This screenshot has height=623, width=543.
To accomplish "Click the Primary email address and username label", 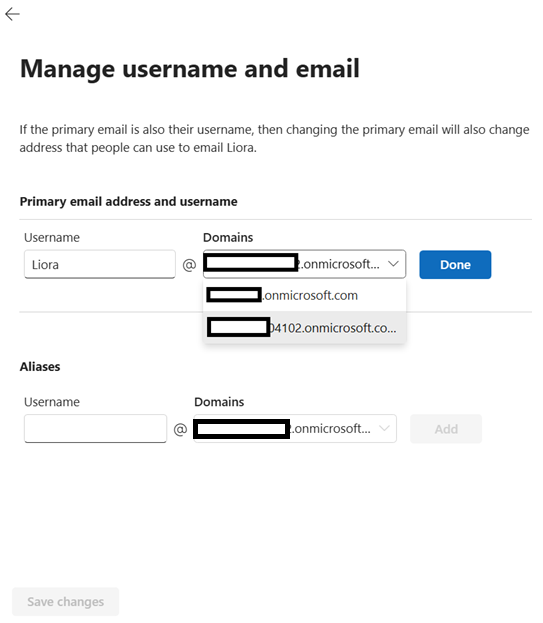I will (129, 201).
